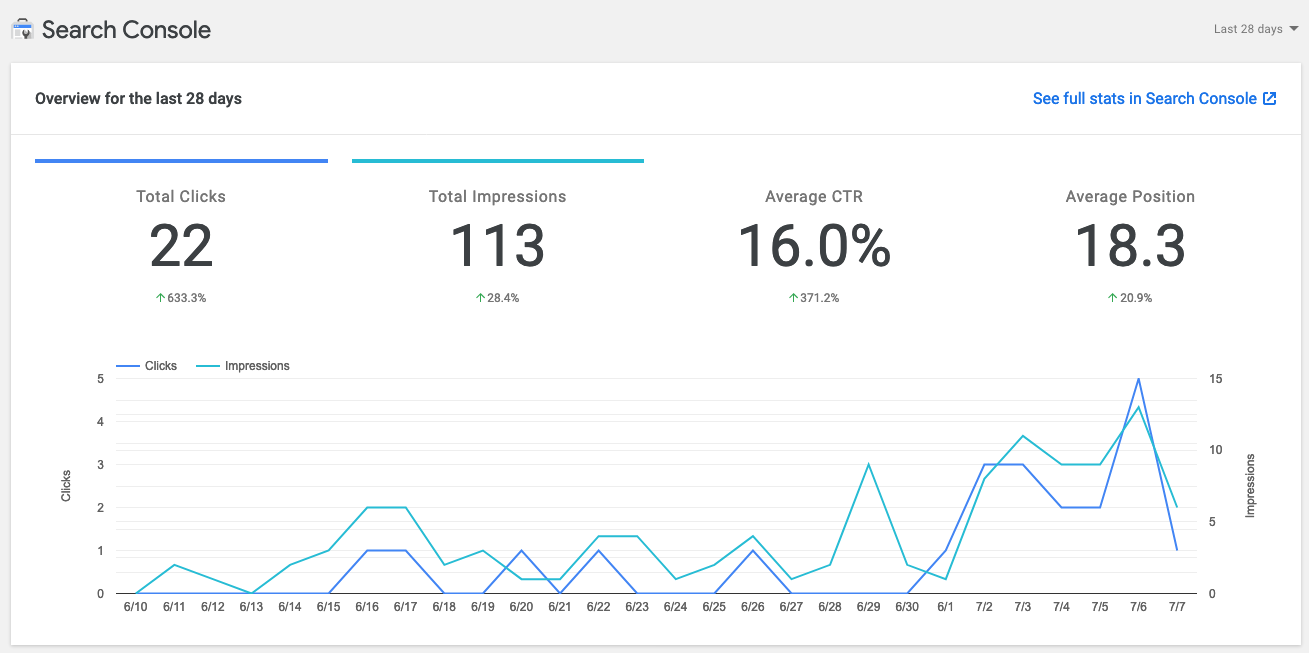Click the 6/30 date label
This screenshot has height=653, width=1309.
click(907, 607)
